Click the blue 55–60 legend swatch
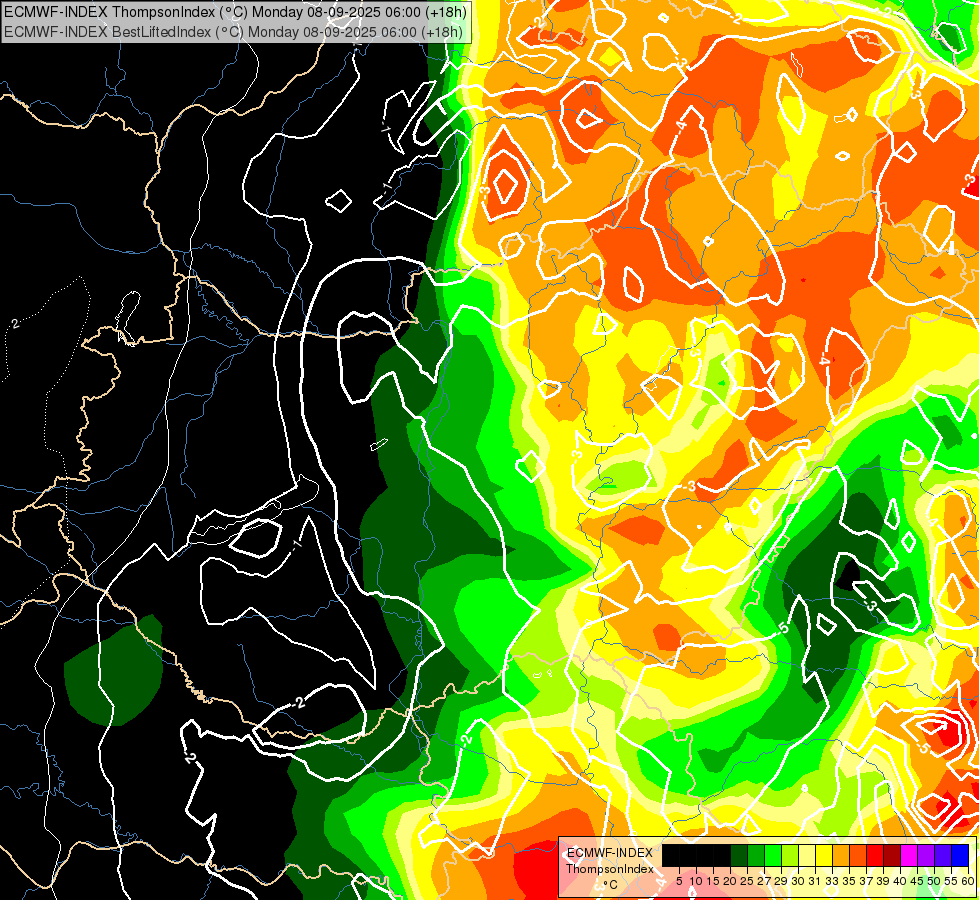 pyautogui.click(x=960, y=855)
